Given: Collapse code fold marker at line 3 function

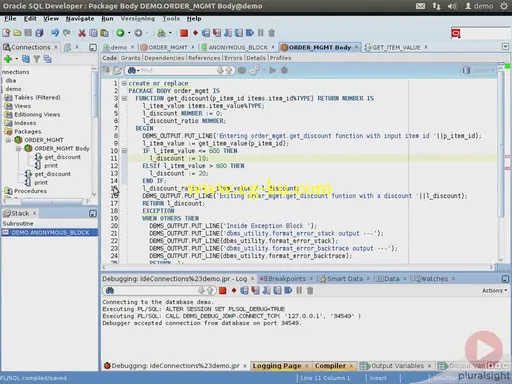Looking at the screenshot, I should (x=124, y=98).
